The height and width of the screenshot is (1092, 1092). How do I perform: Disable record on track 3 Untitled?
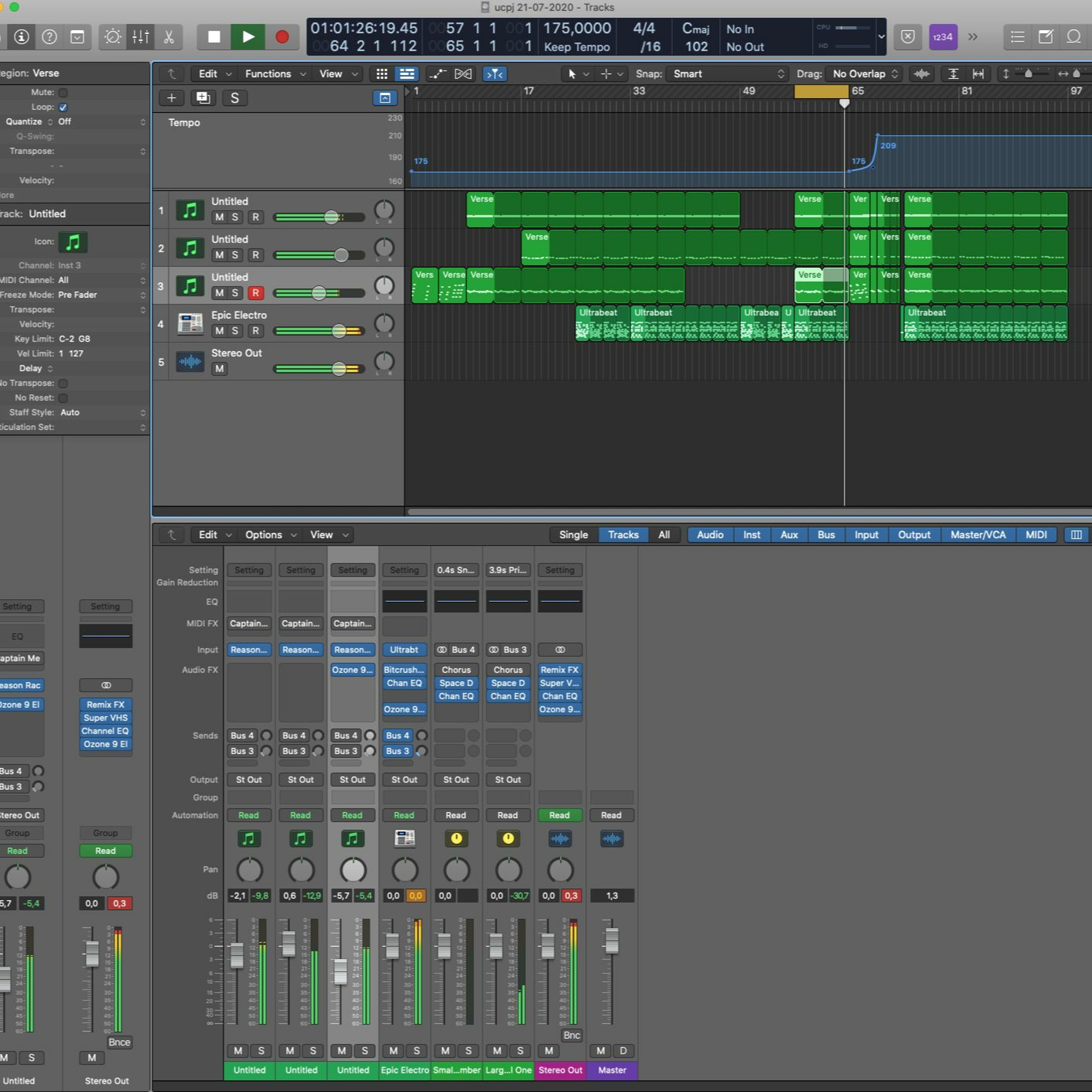pyautogui.click(x=256, y=293)
